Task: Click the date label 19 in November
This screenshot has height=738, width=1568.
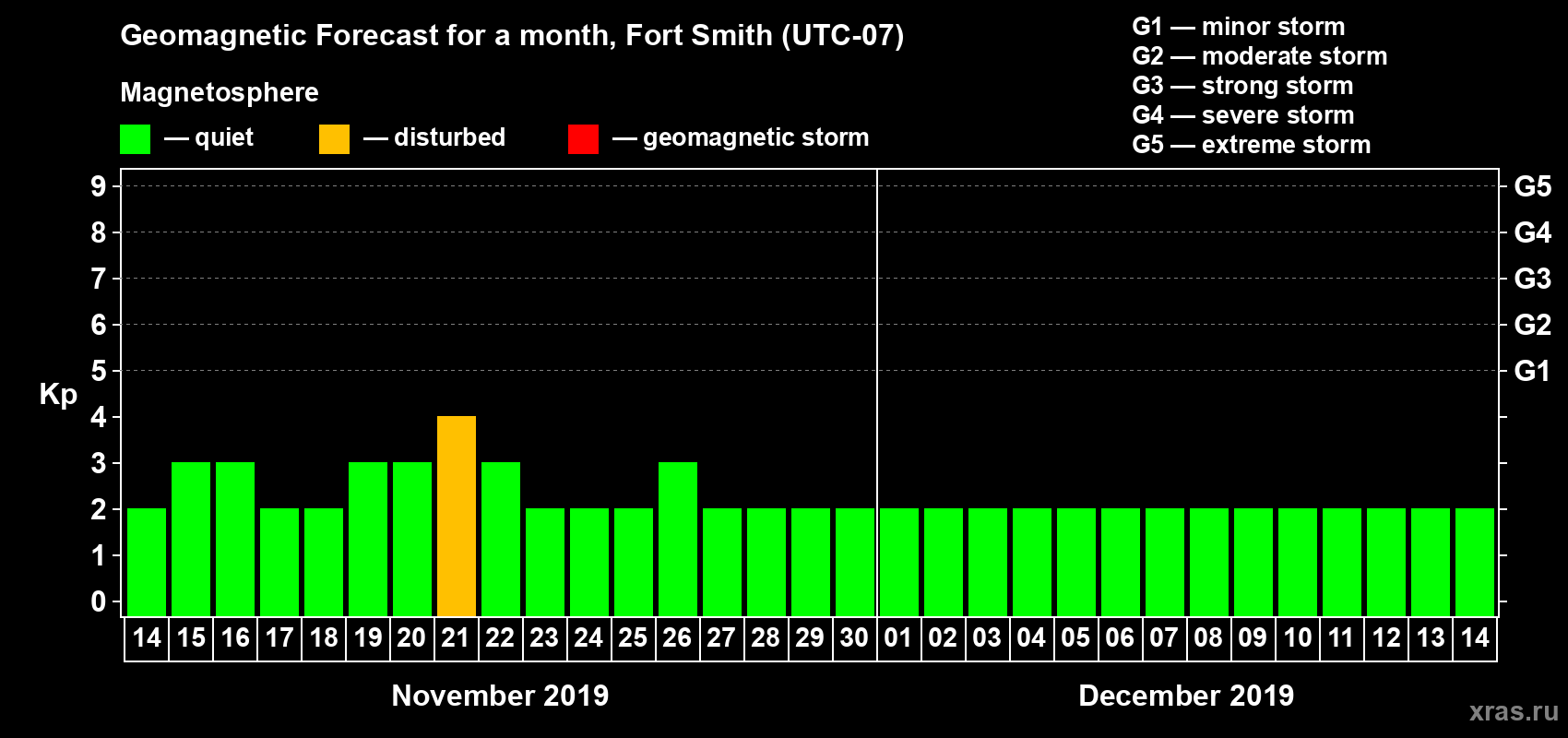Action: [x=368, y=638]
